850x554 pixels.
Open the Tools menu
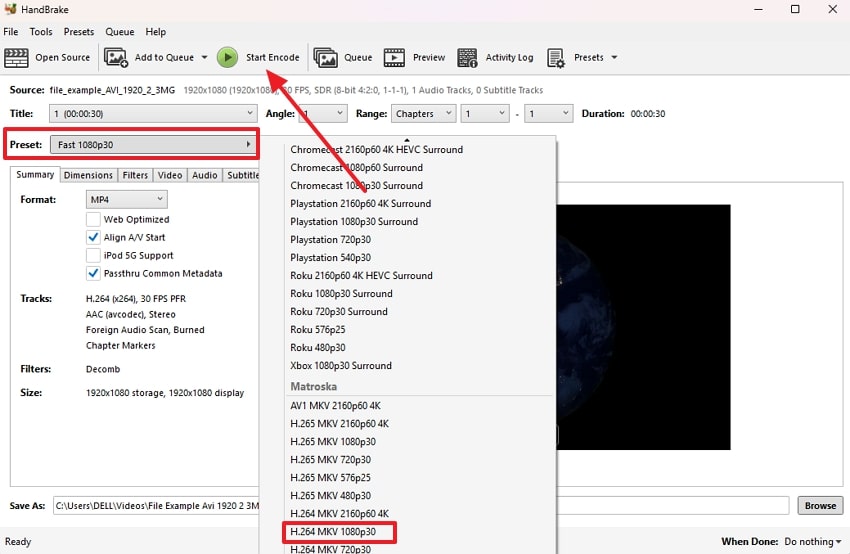[41, 32]
